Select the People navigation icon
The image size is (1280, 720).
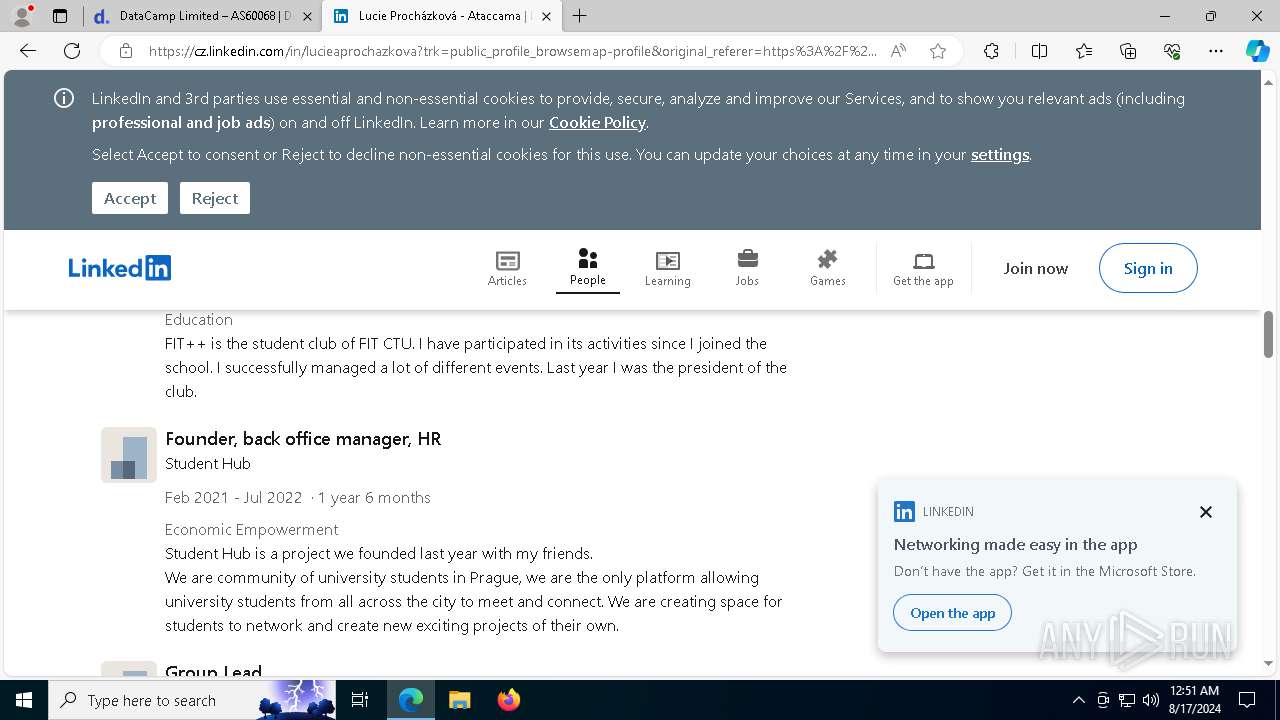coord(588,268)
